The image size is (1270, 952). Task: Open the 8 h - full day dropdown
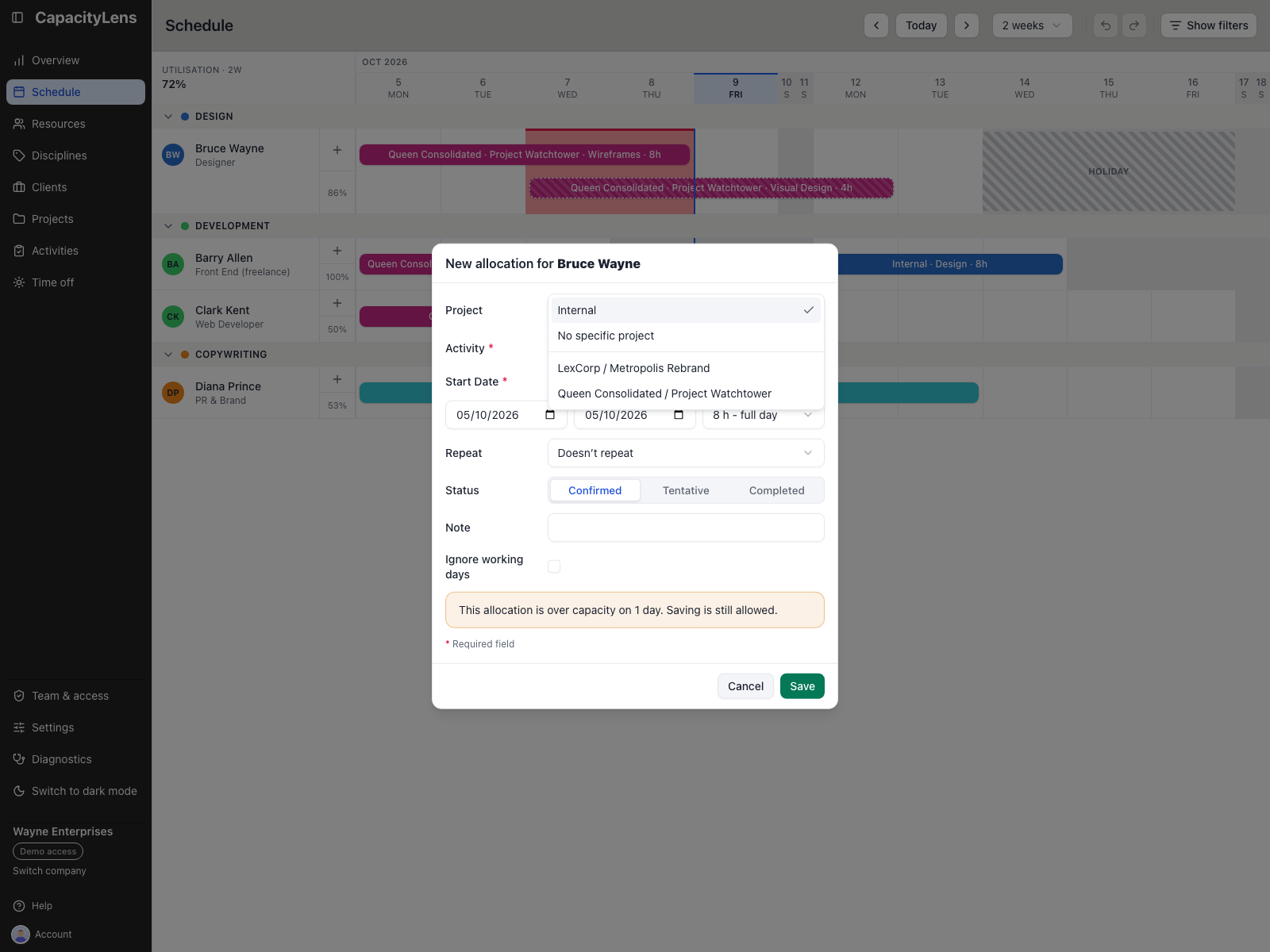[x=763, y=415]
